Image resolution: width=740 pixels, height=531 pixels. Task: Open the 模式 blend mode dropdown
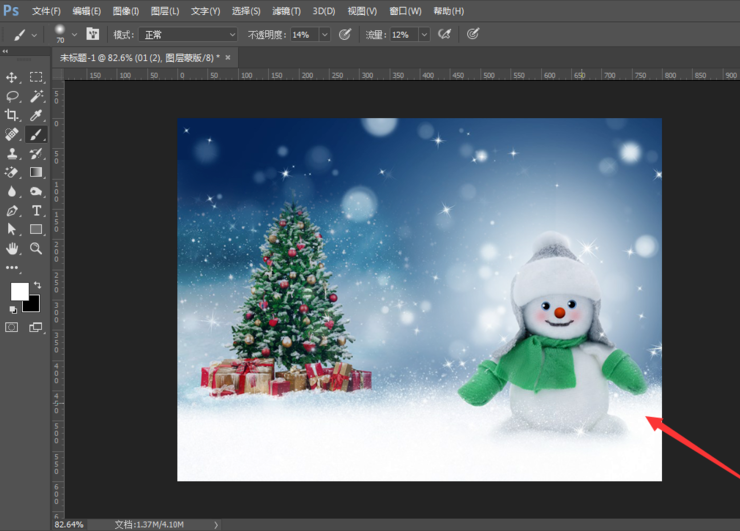point(188,34)
